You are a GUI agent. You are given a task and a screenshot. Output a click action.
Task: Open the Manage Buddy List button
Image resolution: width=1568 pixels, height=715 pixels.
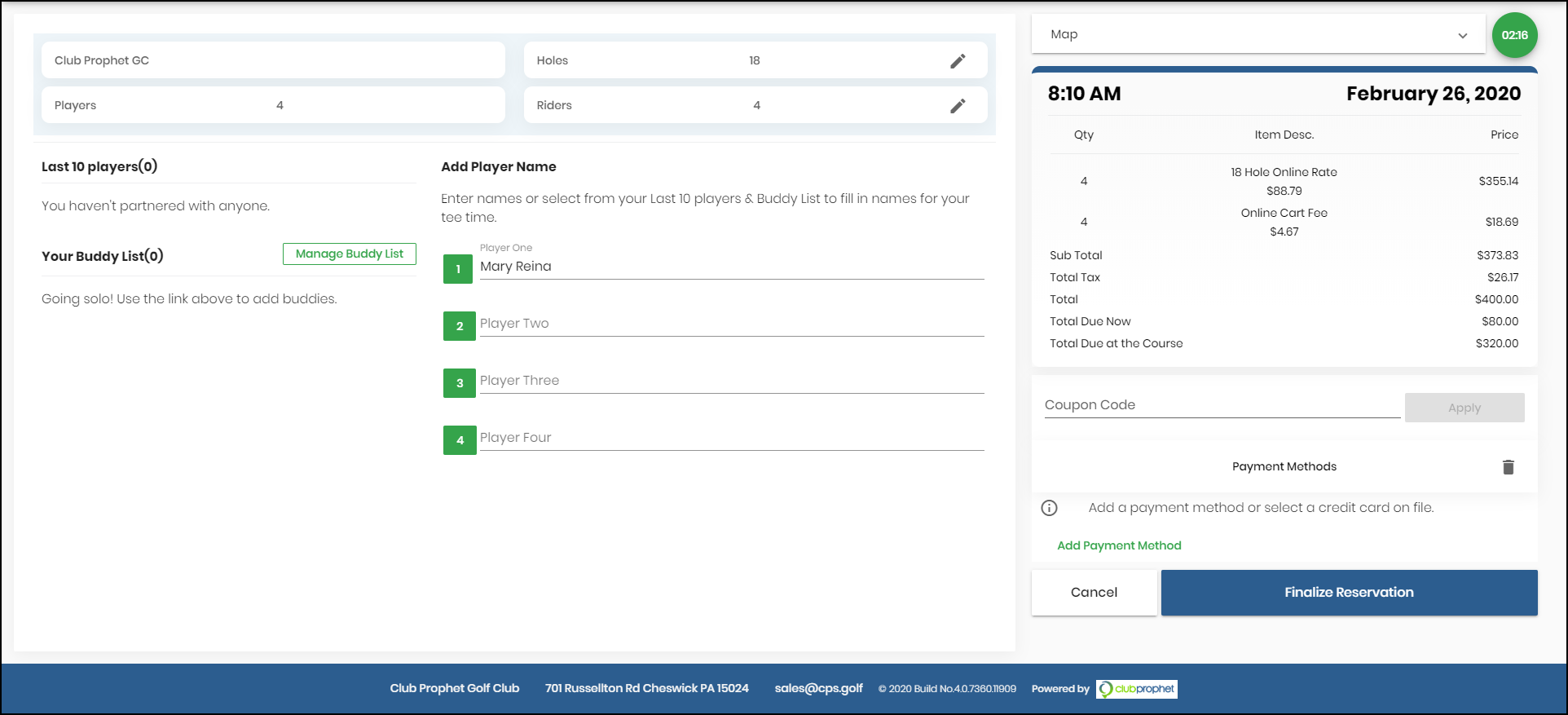(x=349, y=254)
